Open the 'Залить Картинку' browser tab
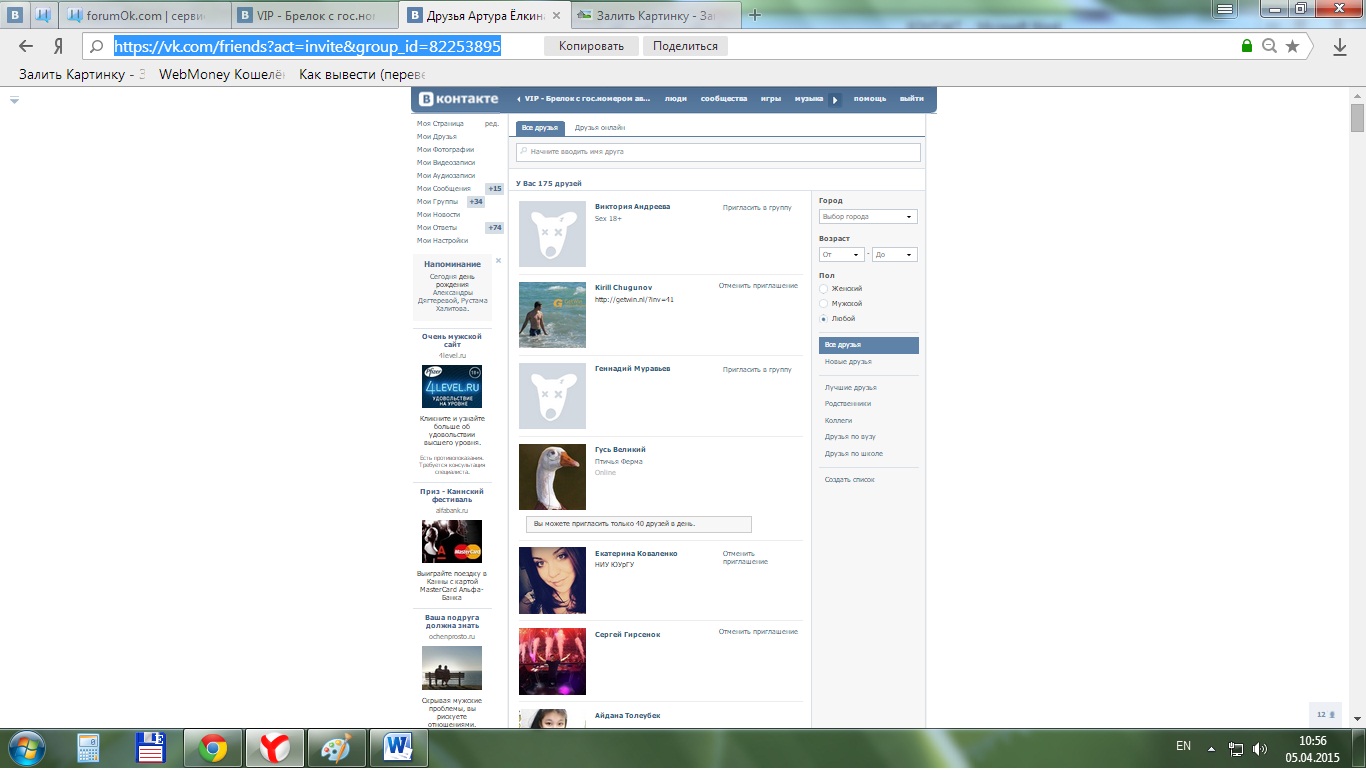Viewport: 1366px width, 770px height. (x=655, y=15)
